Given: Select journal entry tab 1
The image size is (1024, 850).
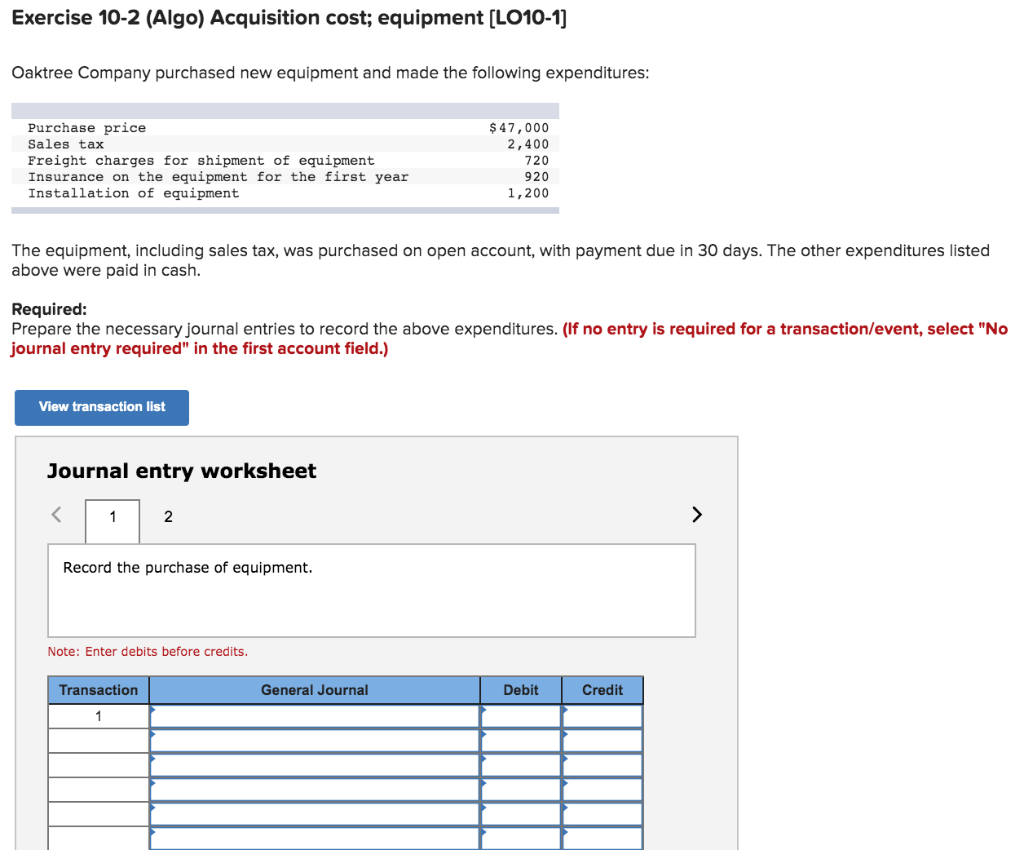Looking at the screenshot, I should 111,517.
